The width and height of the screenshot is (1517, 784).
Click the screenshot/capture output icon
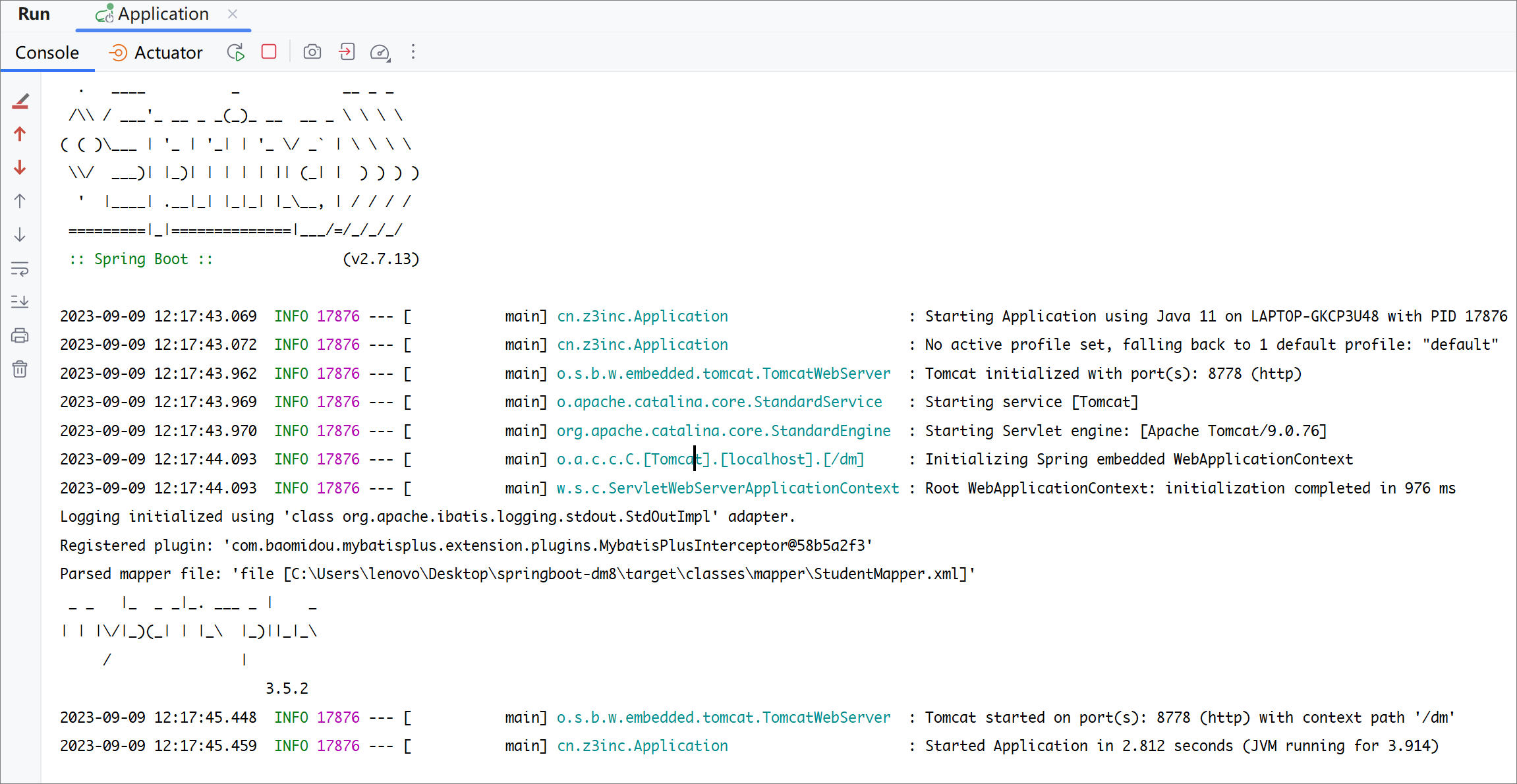pos(313,52)
